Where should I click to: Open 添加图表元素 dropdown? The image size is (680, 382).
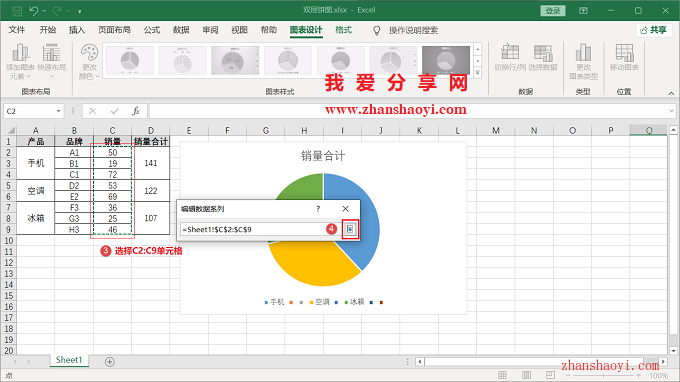tap(20, 62)
